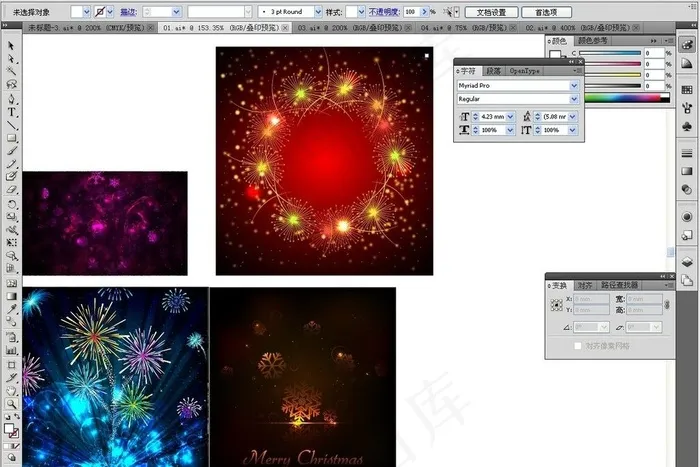
Task: Select the Selection (black arrow) tool
Action: [11, 46]
